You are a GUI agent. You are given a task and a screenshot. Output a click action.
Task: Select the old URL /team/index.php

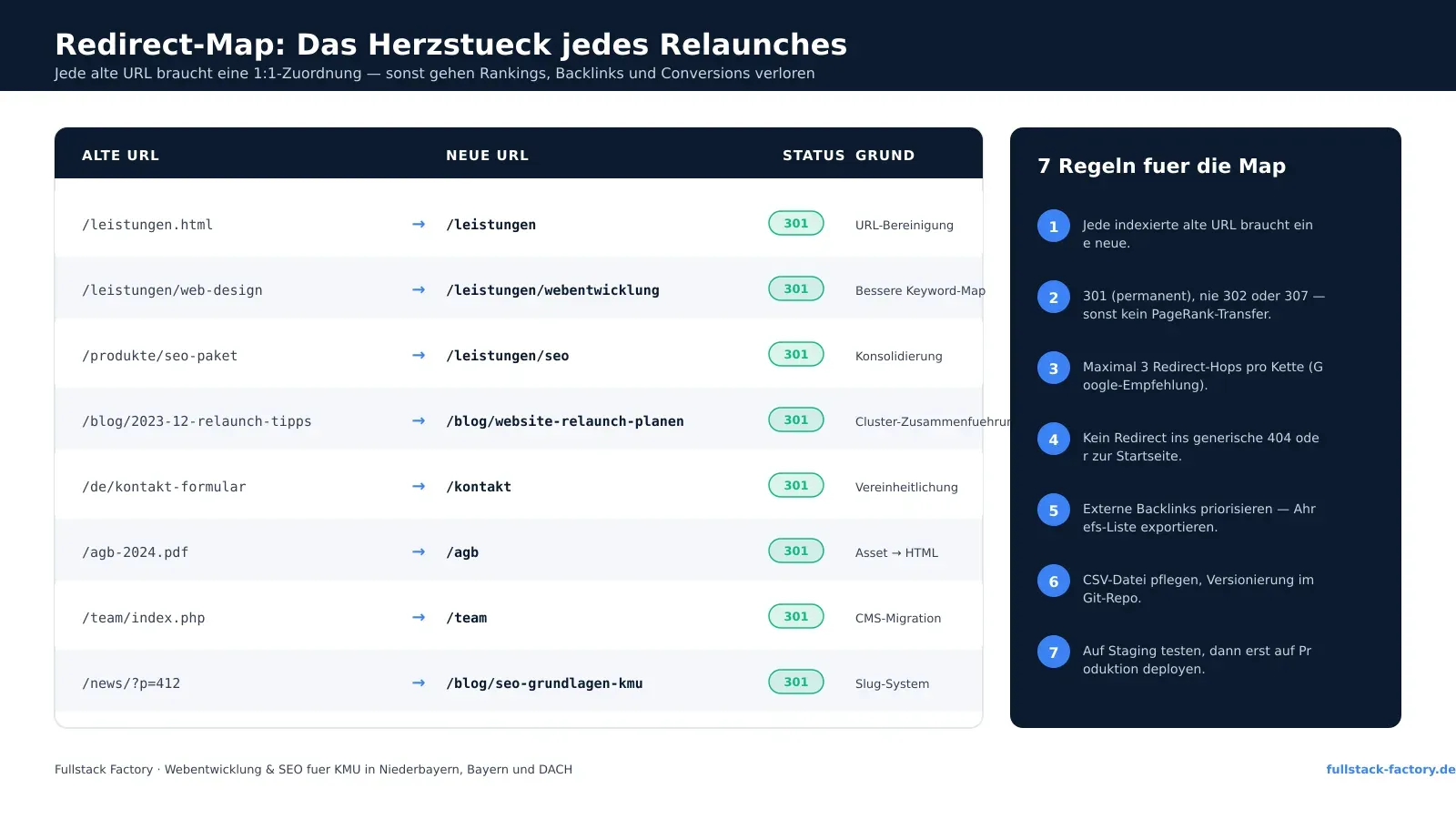[x=143, y=618]
